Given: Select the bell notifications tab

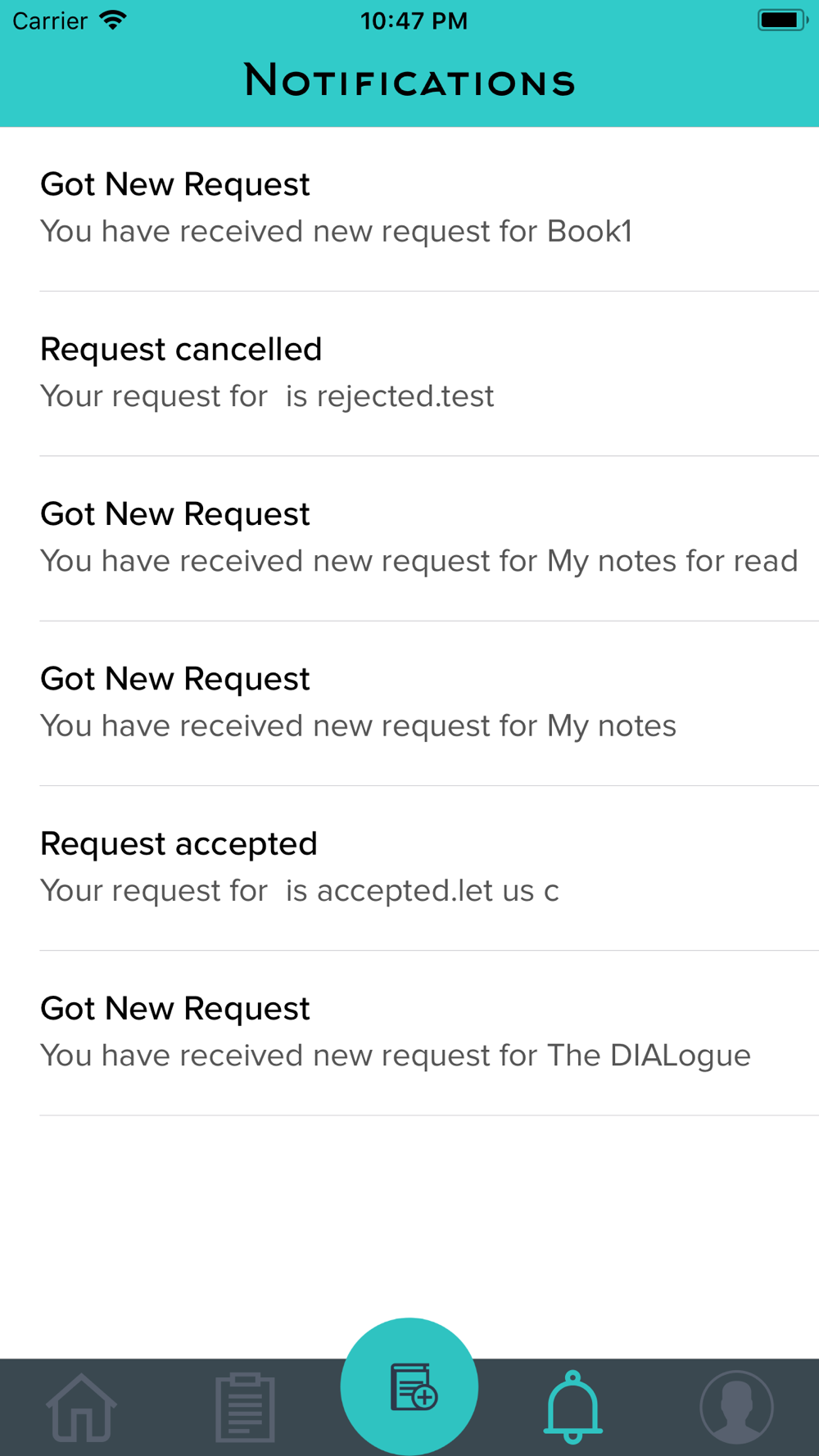Looking at the screenshot, I should click(573, 1407).
